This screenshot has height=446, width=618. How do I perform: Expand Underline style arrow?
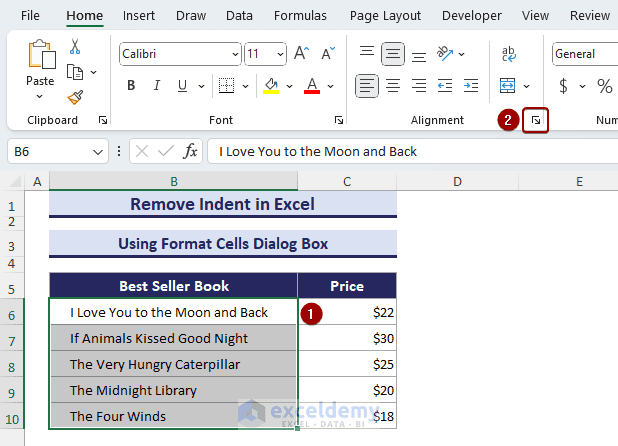201,86
